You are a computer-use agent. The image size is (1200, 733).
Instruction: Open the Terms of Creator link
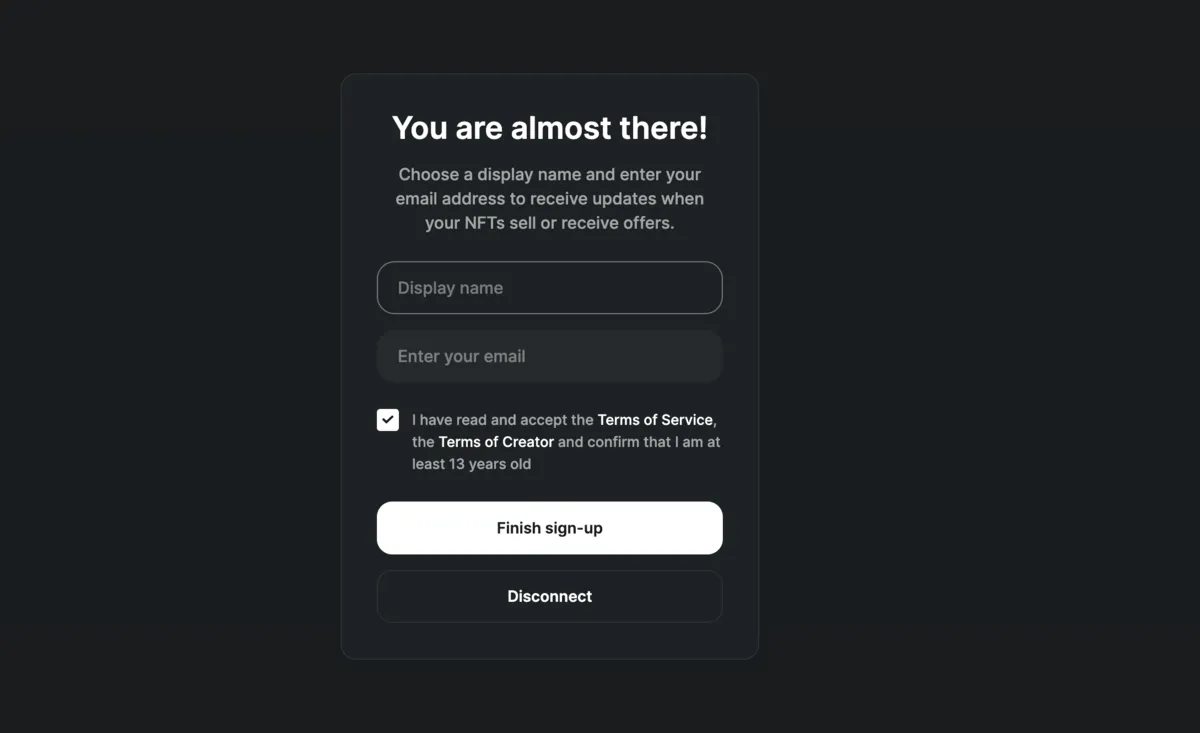(496, 442)
